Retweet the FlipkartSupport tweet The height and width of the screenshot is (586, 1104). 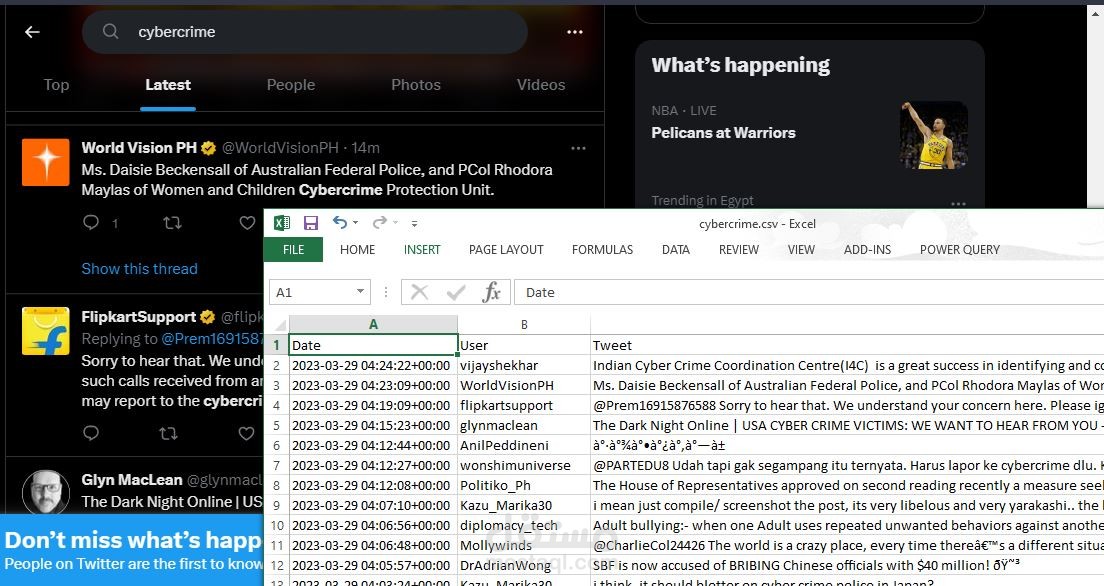[x=168, y=432]
